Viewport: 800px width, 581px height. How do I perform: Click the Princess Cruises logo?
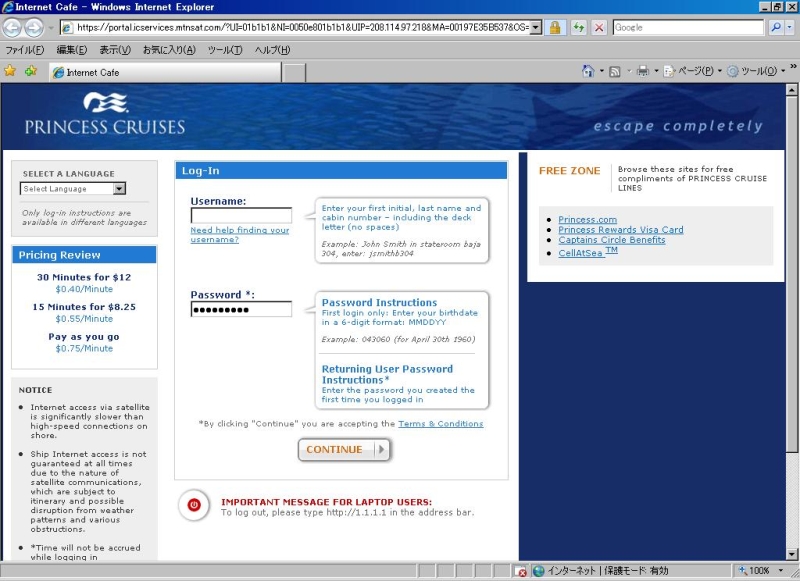[105, 114]
